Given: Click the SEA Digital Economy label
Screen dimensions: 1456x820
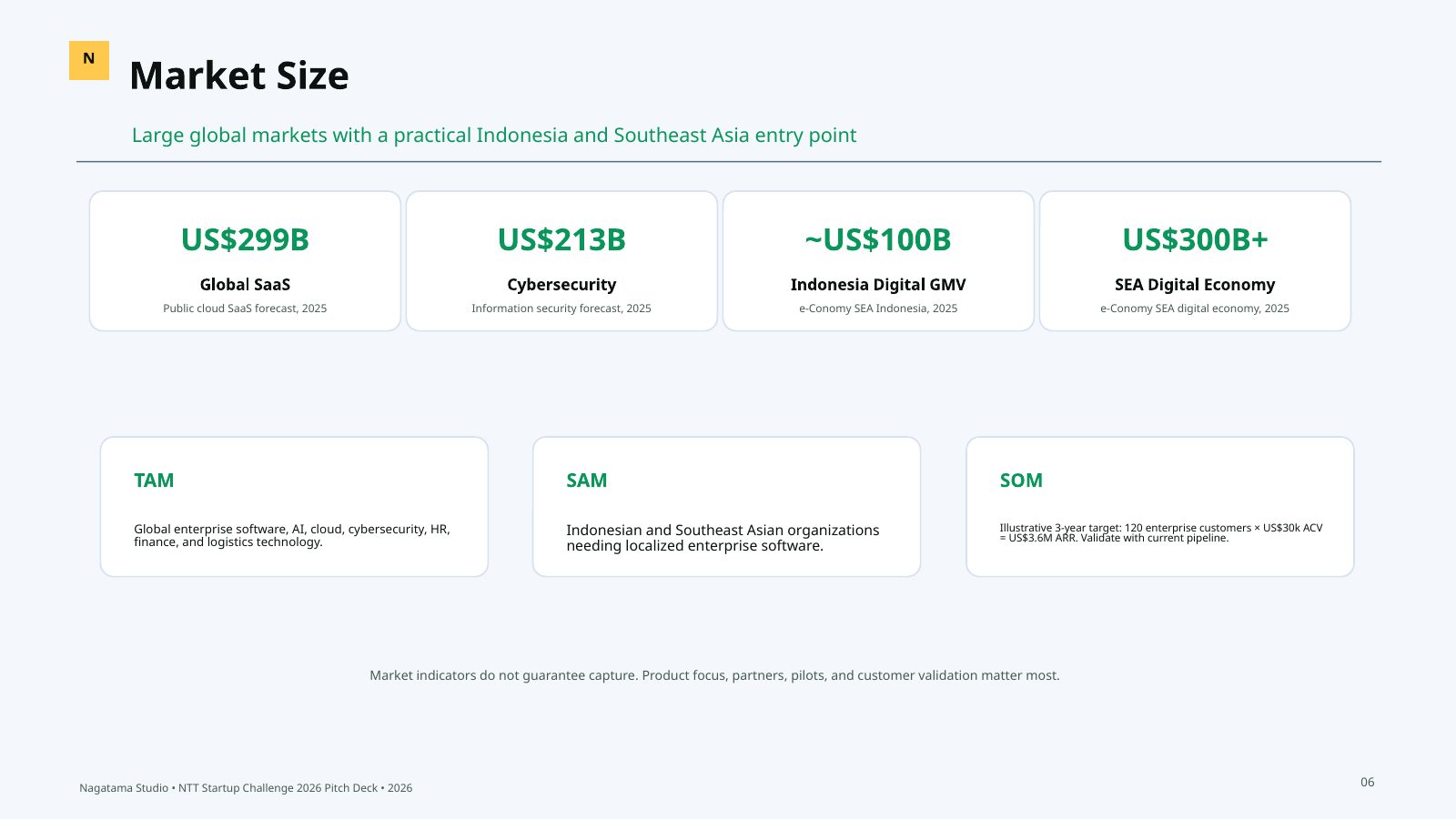Looking at the screenshot, I should pyautogui.click(x=1195, y=285).
